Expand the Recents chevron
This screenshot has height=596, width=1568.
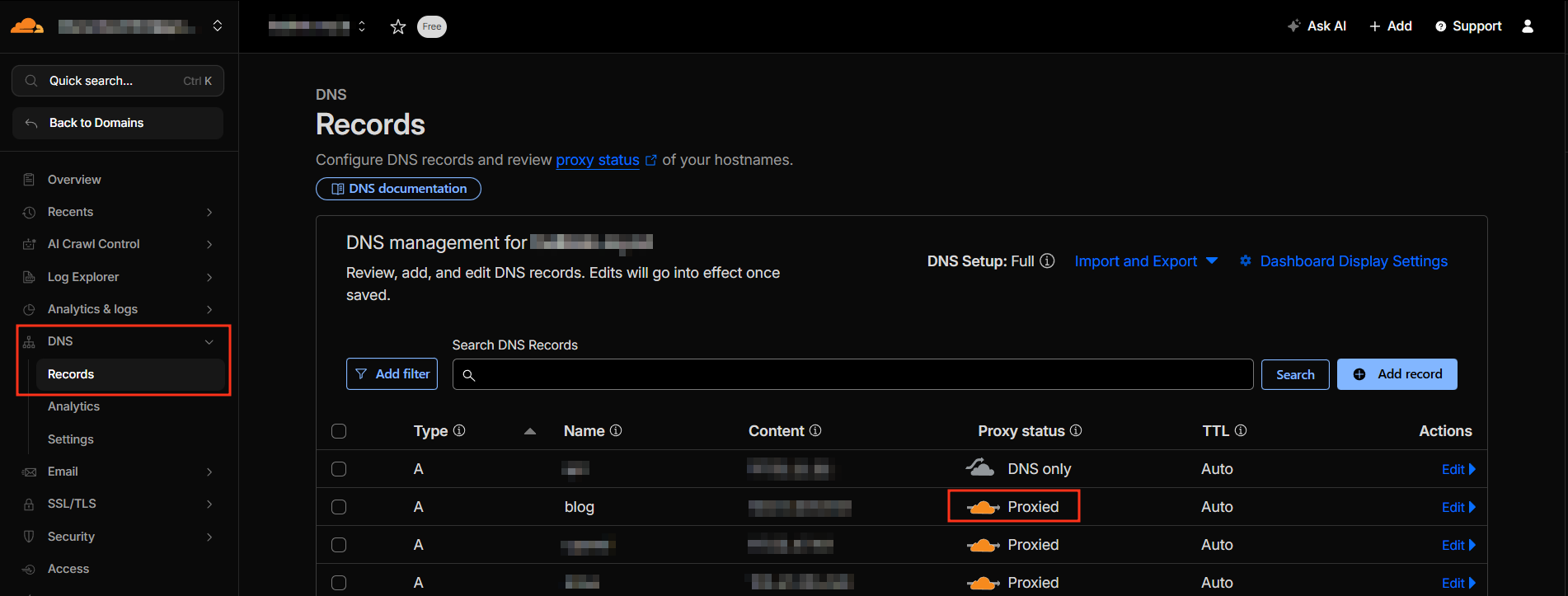pos(209,212)
